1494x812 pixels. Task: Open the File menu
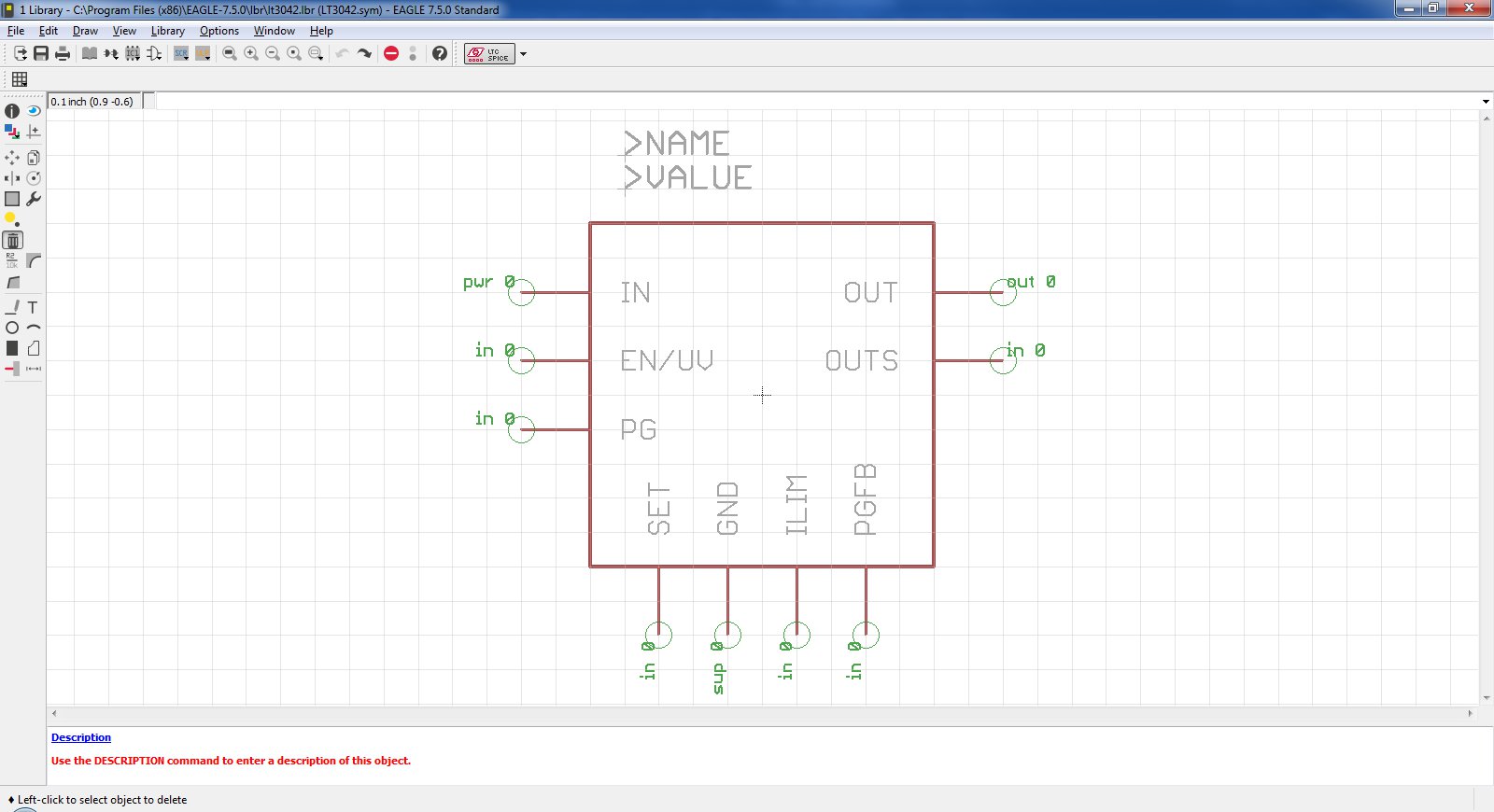(16, 31)
